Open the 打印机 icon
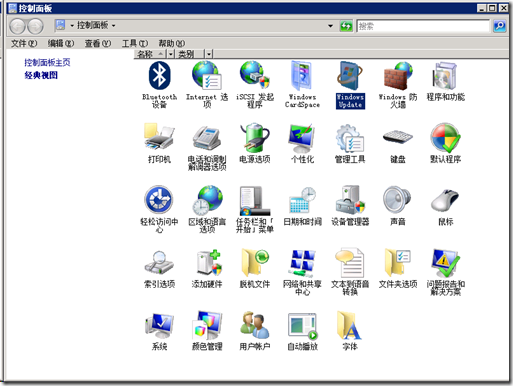 tap(159, 144)
